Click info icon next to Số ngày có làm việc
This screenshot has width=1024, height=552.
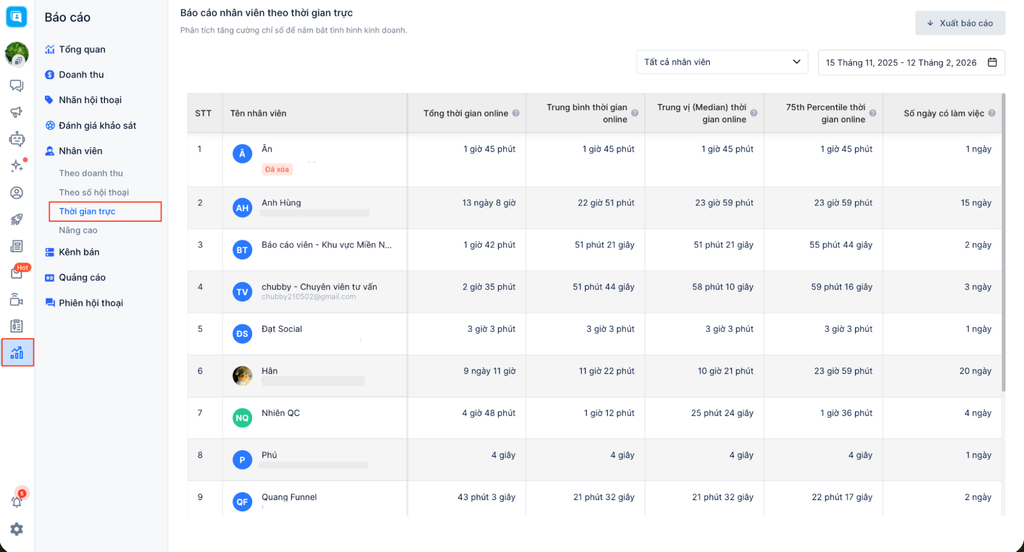pos(992,114)
